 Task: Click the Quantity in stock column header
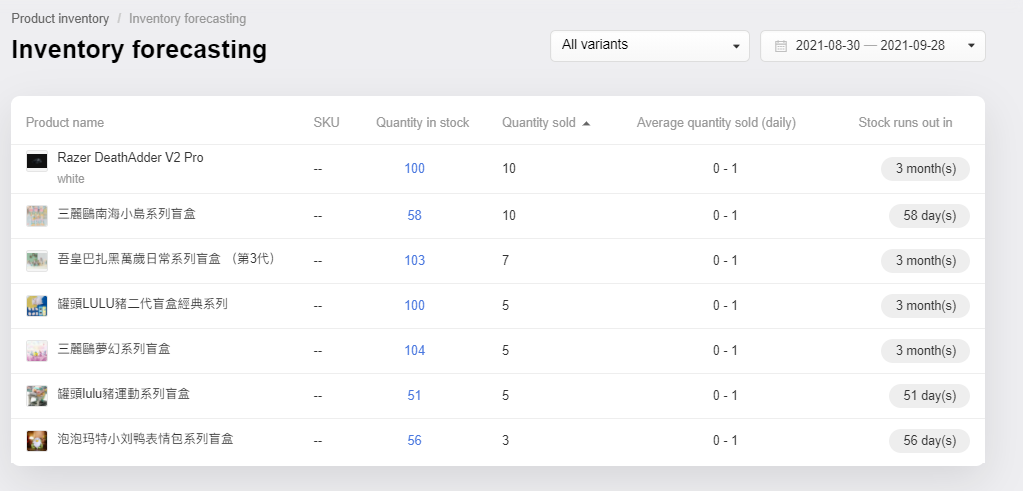(x=422, y=123)
